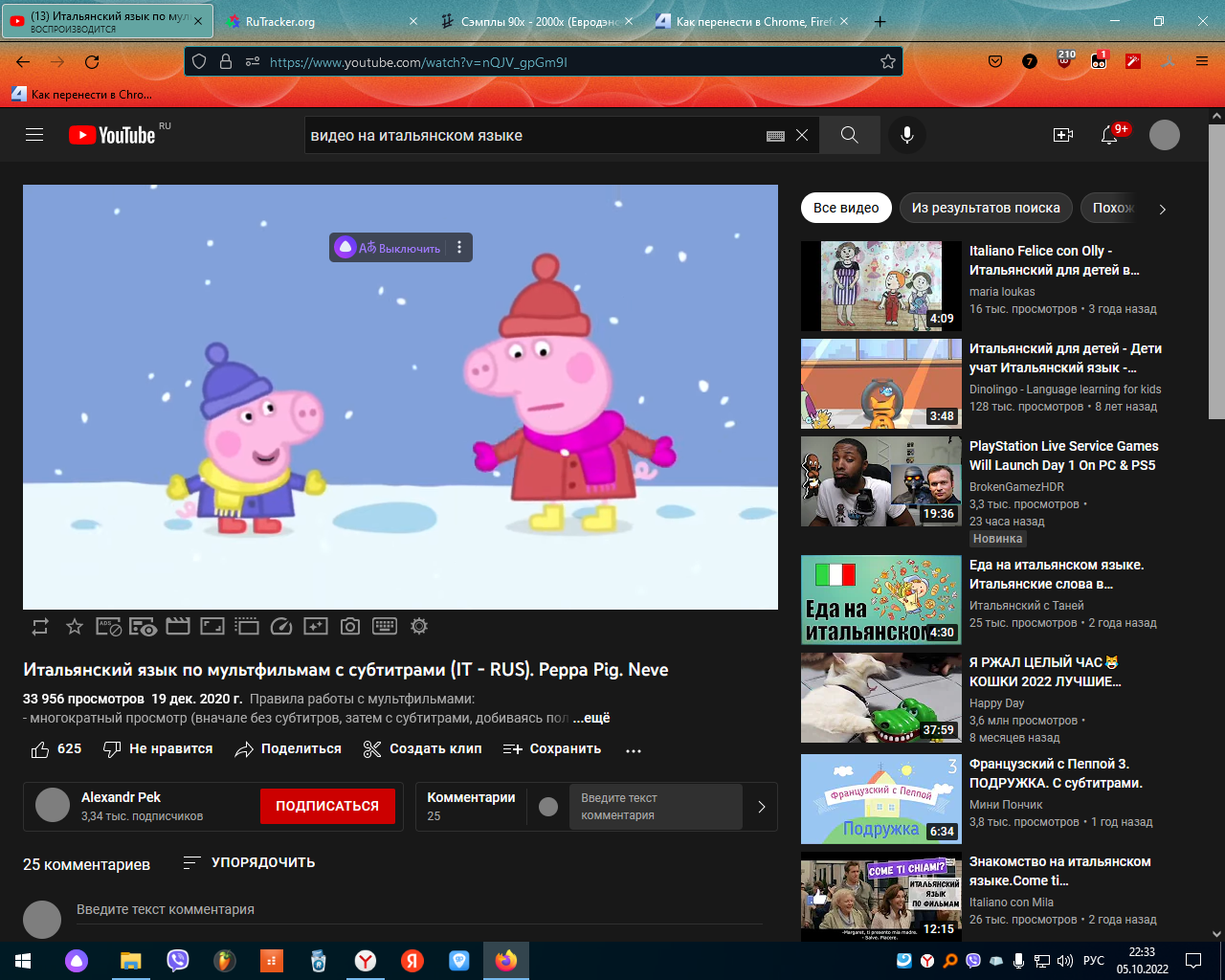1225x980 pixels.
Task: Open the playback speed gauge icon
Action: 281,627
